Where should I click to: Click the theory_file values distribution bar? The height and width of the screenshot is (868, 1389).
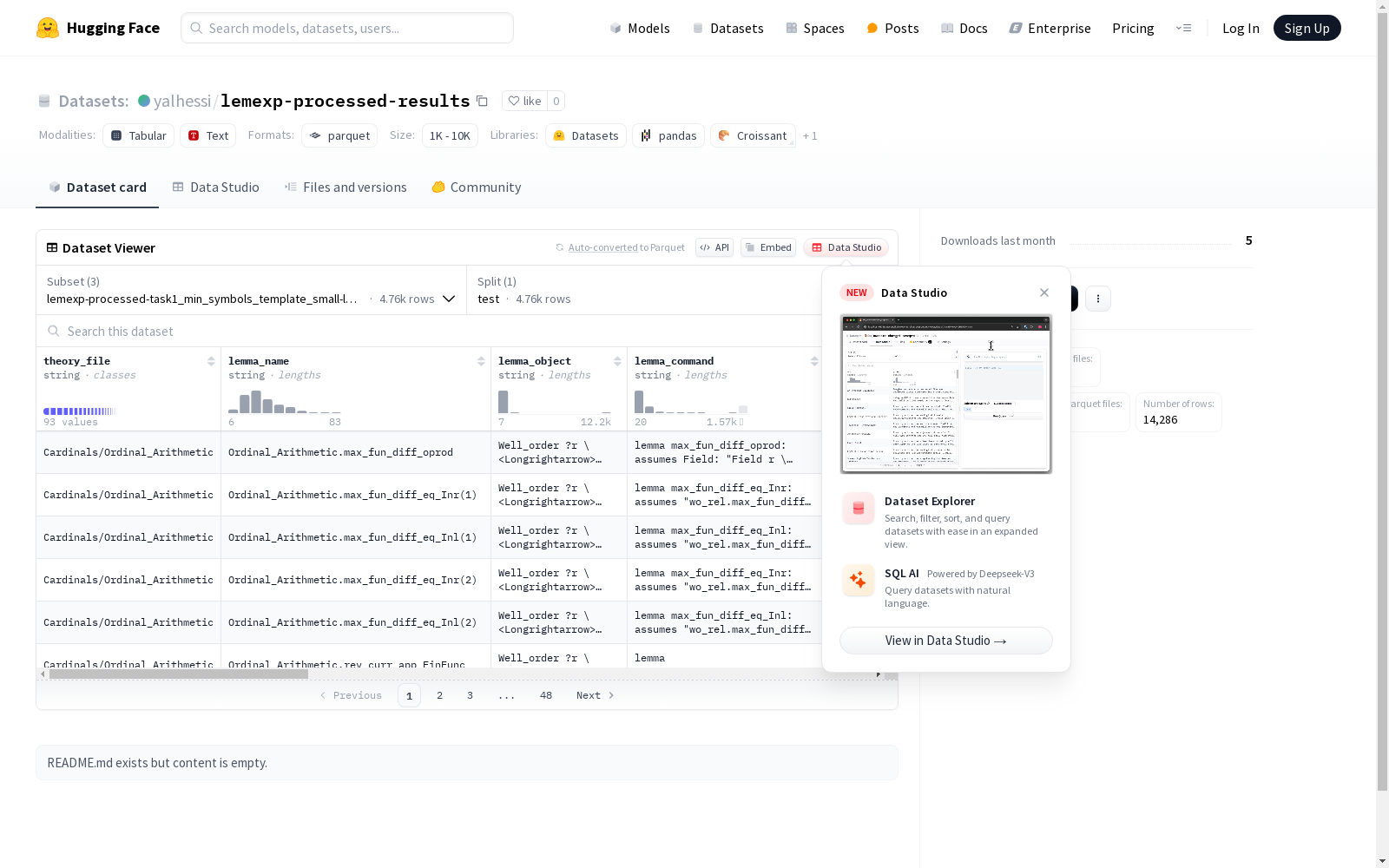coord(80,411)
